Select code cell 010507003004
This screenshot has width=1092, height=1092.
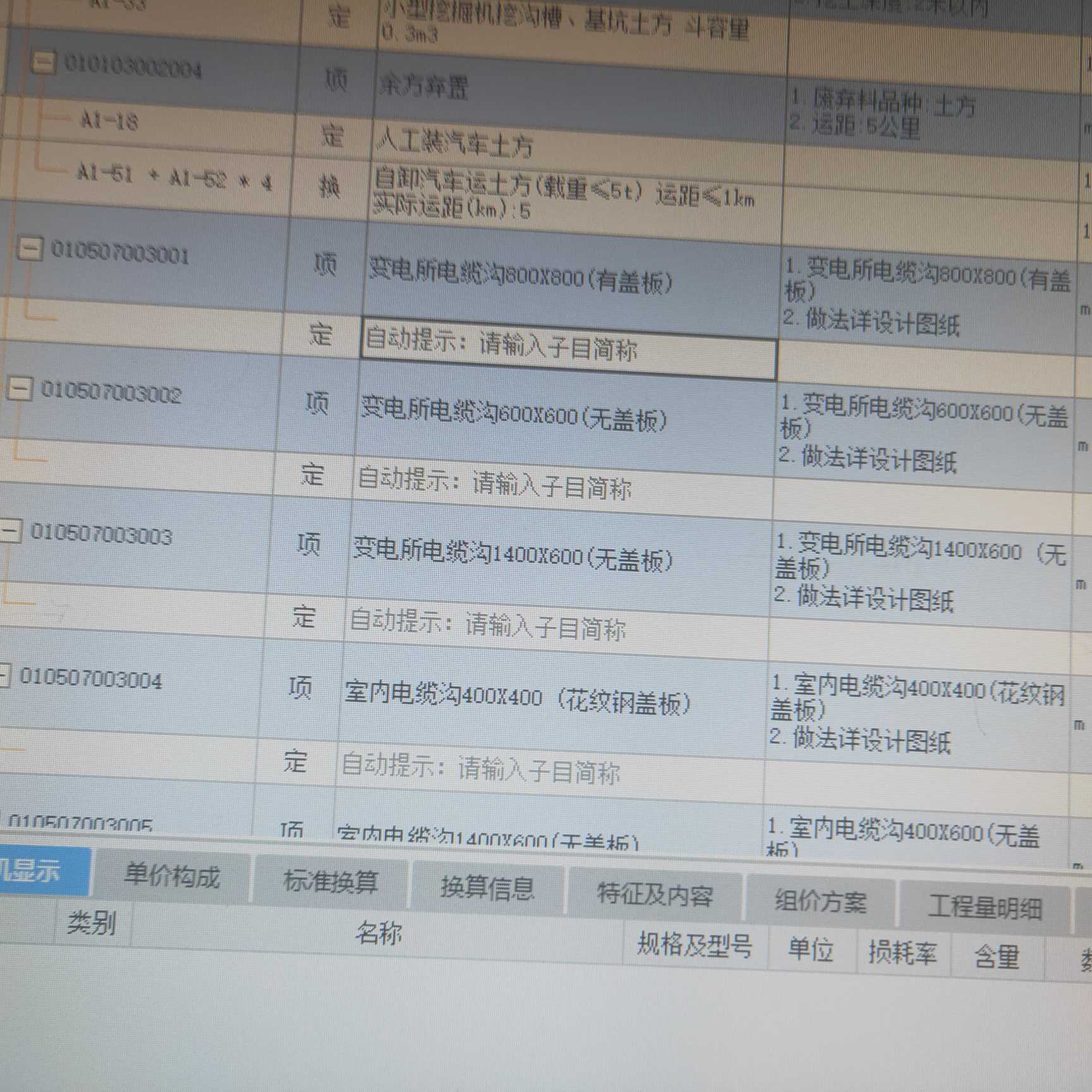point(91,678)
